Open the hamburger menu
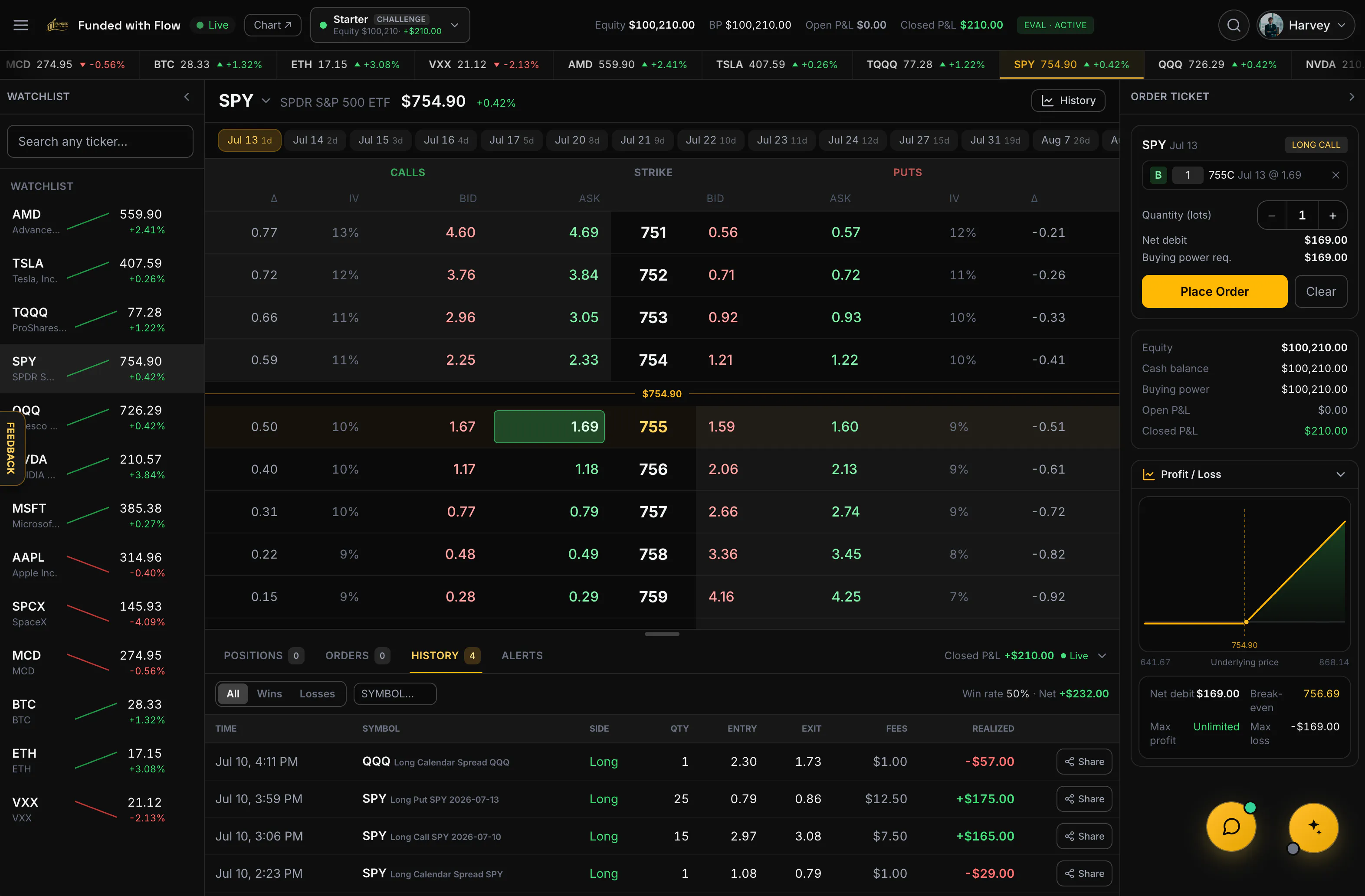Screen dimensions: 1365x896 (x=21, y=25)
